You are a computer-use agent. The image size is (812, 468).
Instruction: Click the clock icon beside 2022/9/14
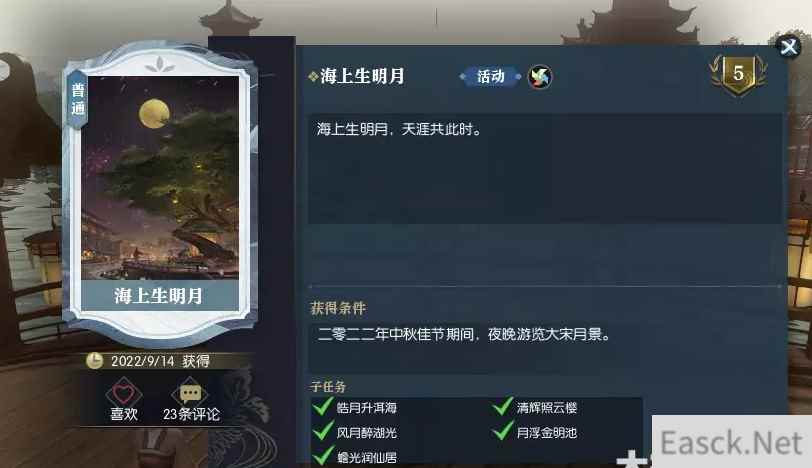point(94,360)
